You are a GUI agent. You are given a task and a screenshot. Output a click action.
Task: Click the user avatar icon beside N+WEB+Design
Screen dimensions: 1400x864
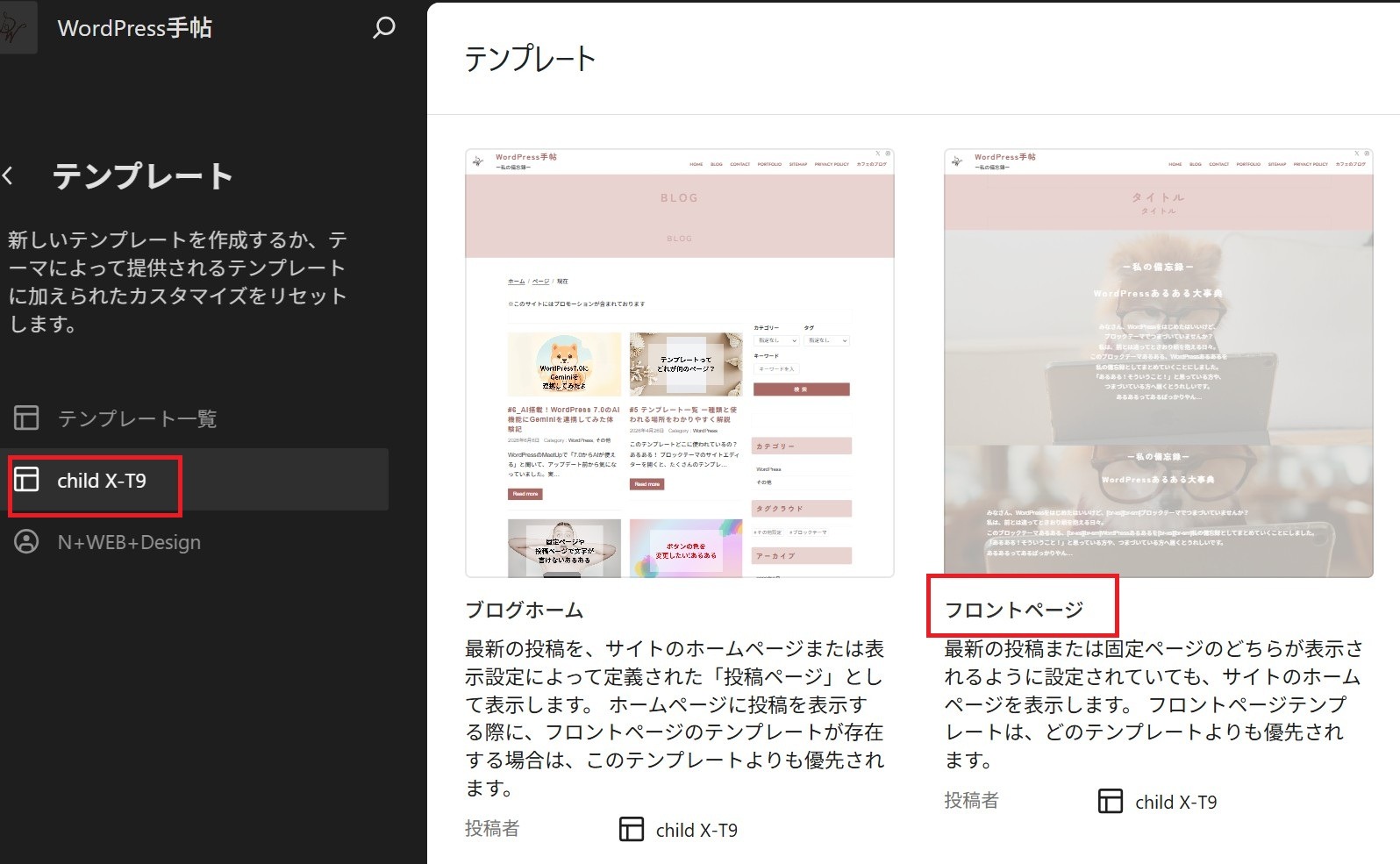point(26,541)
